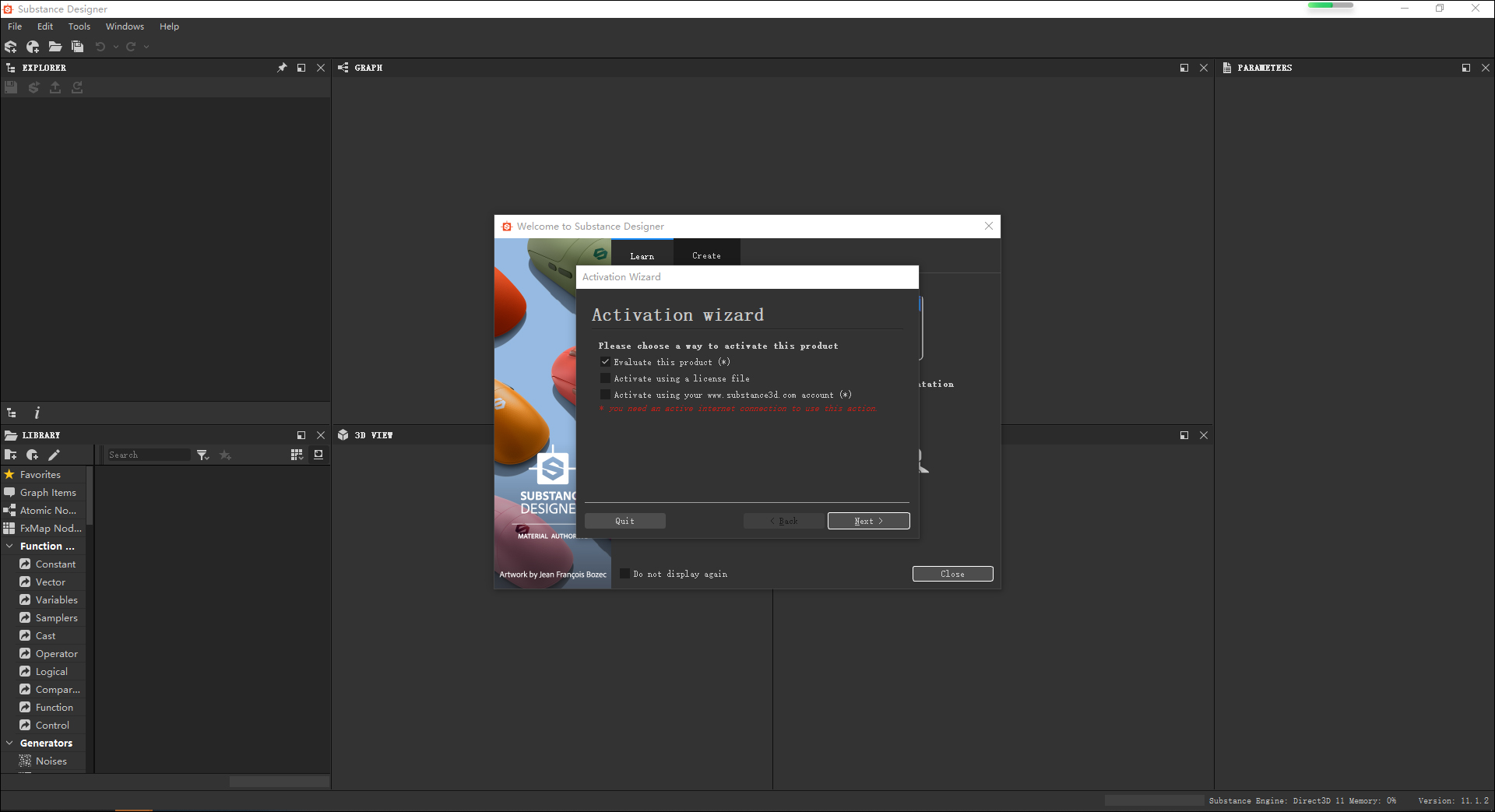Click Next in the Activation wizard
The image size is (1495, 812).
[x=868, y=520]
